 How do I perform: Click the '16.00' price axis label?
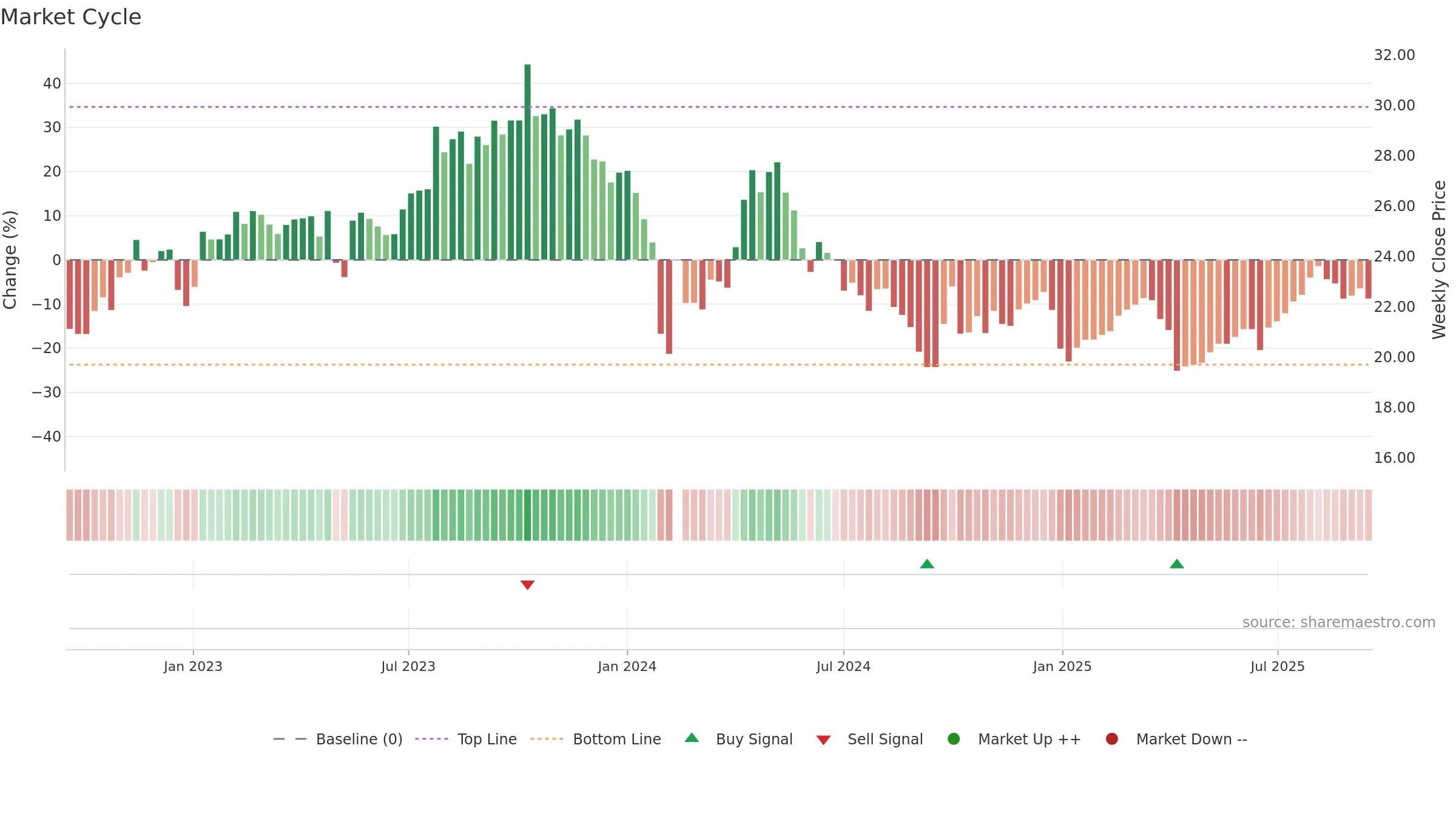(x=1394, y=458)
